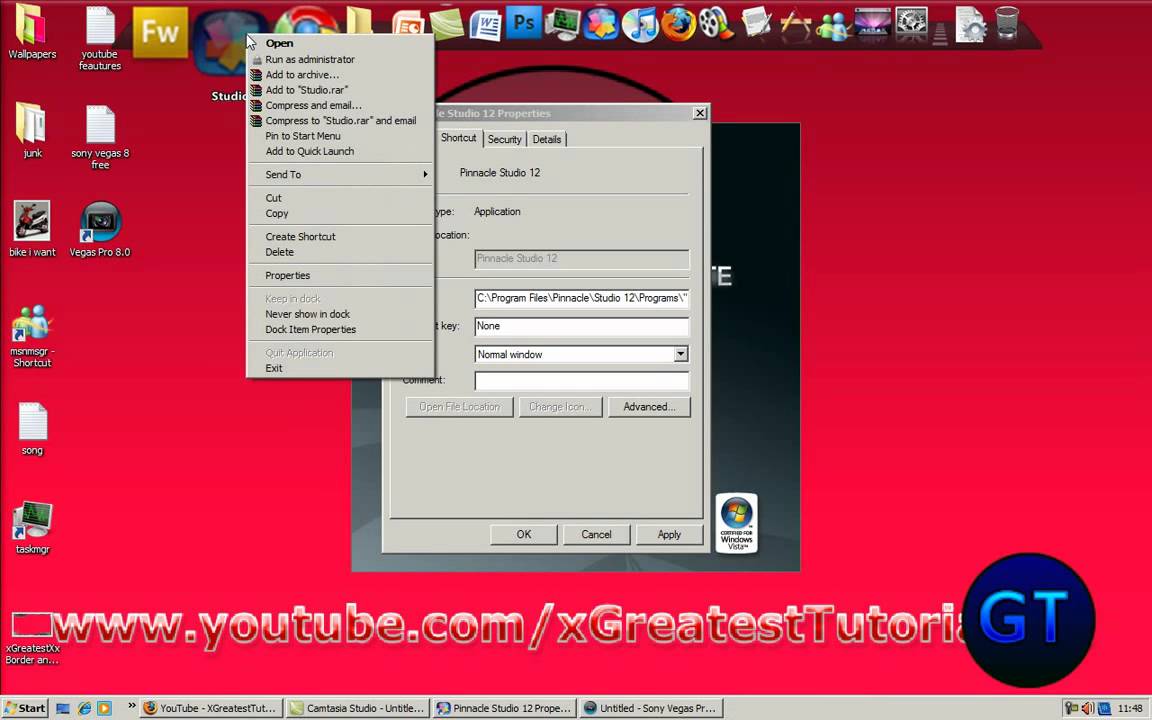Select the msnmsgr shortcut on desktop
Viewport: 1152px width, 720px height.
click(32, 336)
